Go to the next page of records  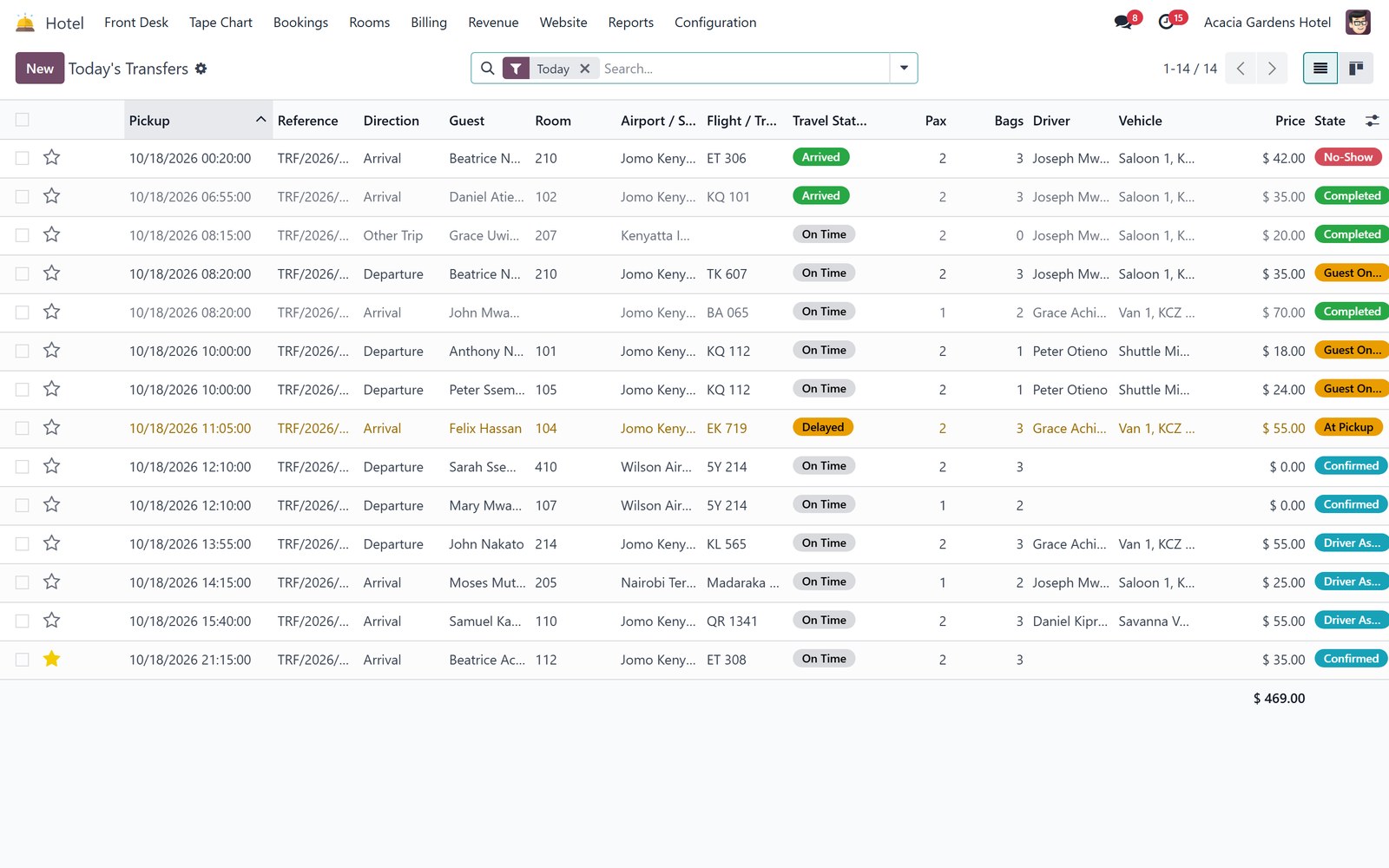[1272, 69]
